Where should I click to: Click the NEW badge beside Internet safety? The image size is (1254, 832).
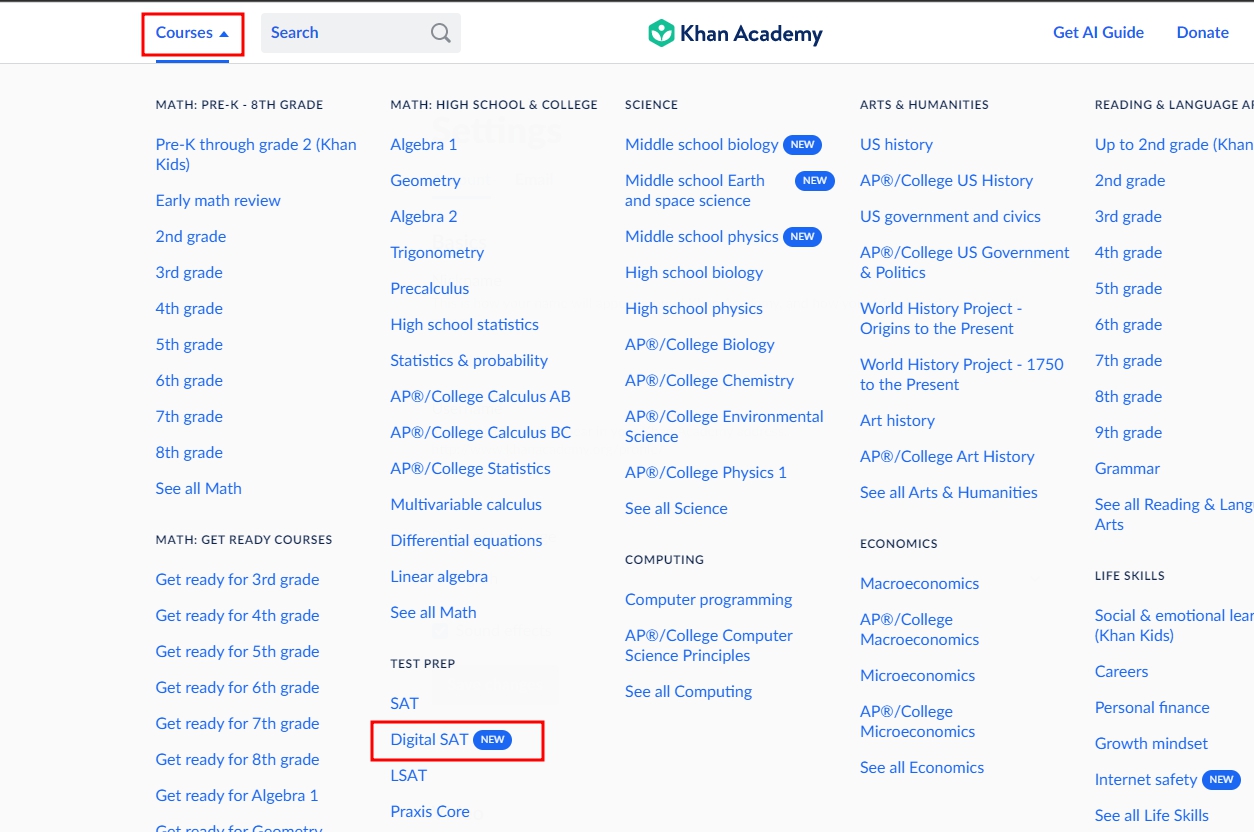1219,779
